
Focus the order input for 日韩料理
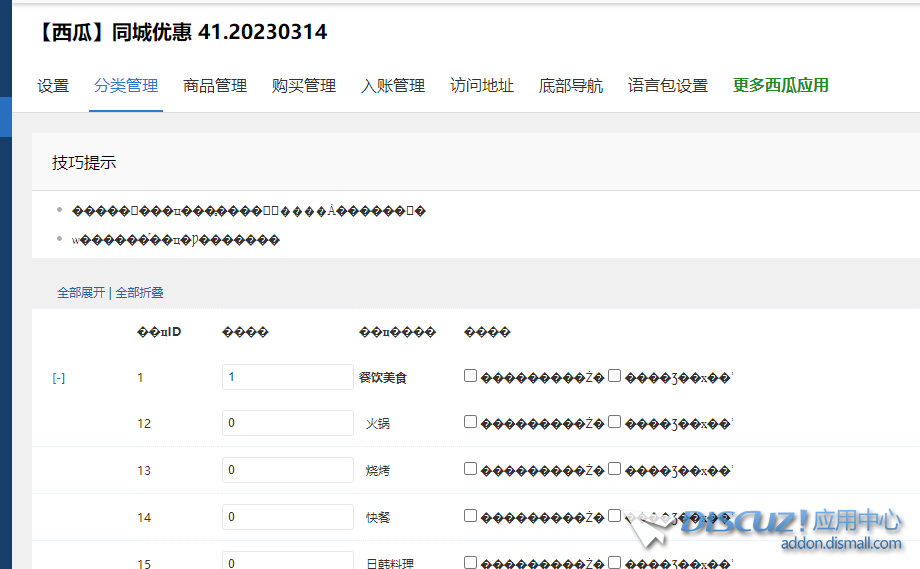tap(288, 561)
